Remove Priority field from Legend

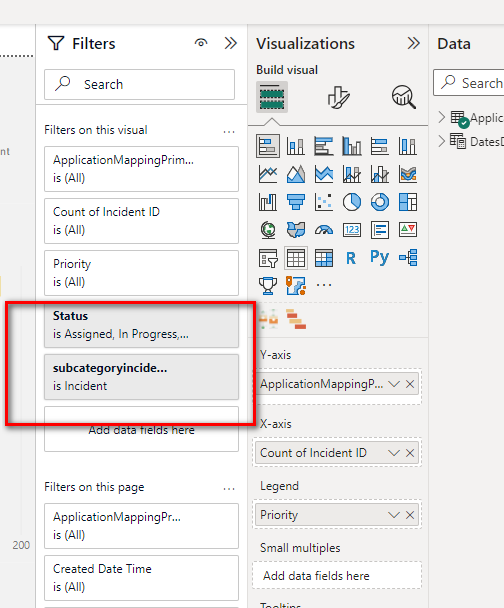coord(410,515)
